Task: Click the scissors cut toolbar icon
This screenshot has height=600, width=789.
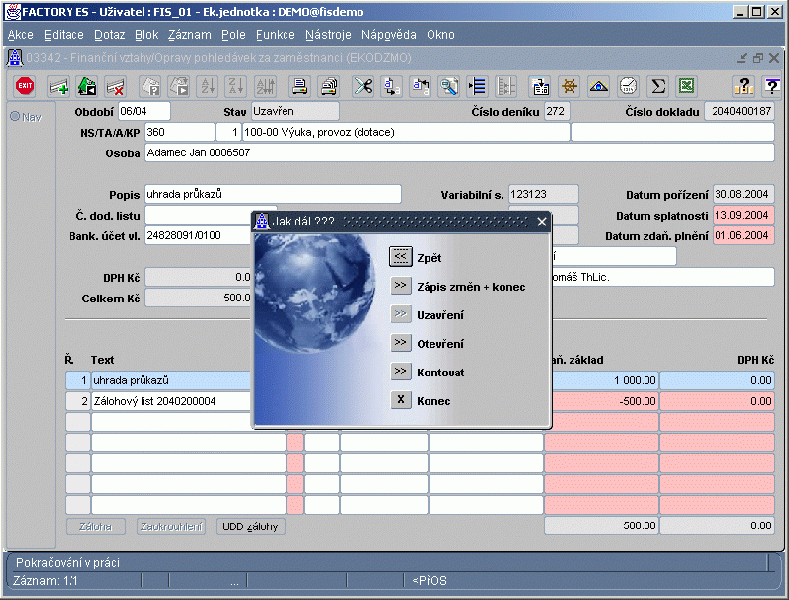Action: pyautogui.click(x=363, y=87)
